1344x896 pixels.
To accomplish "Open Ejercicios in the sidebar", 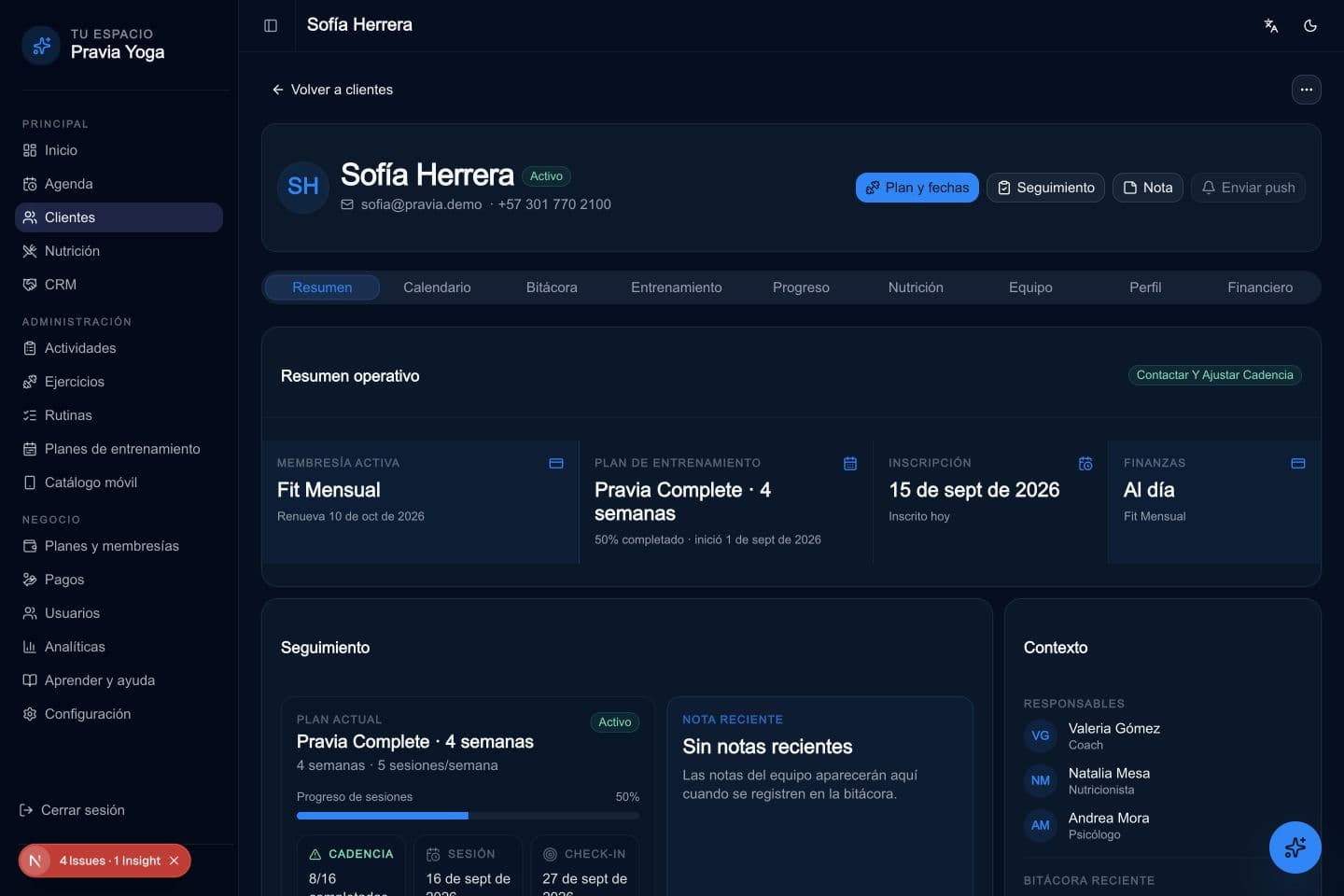I will [x=119, y=382].
